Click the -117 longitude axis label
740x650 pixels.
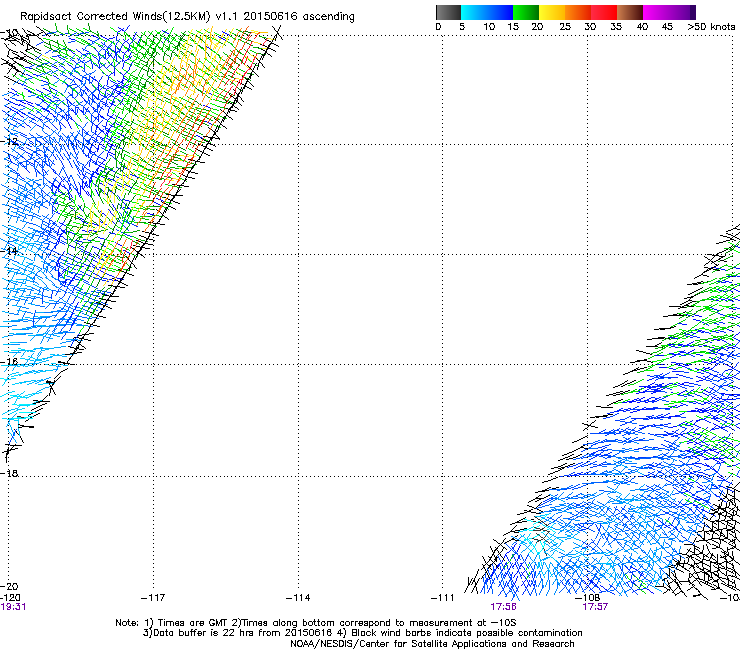pos(153,598)
